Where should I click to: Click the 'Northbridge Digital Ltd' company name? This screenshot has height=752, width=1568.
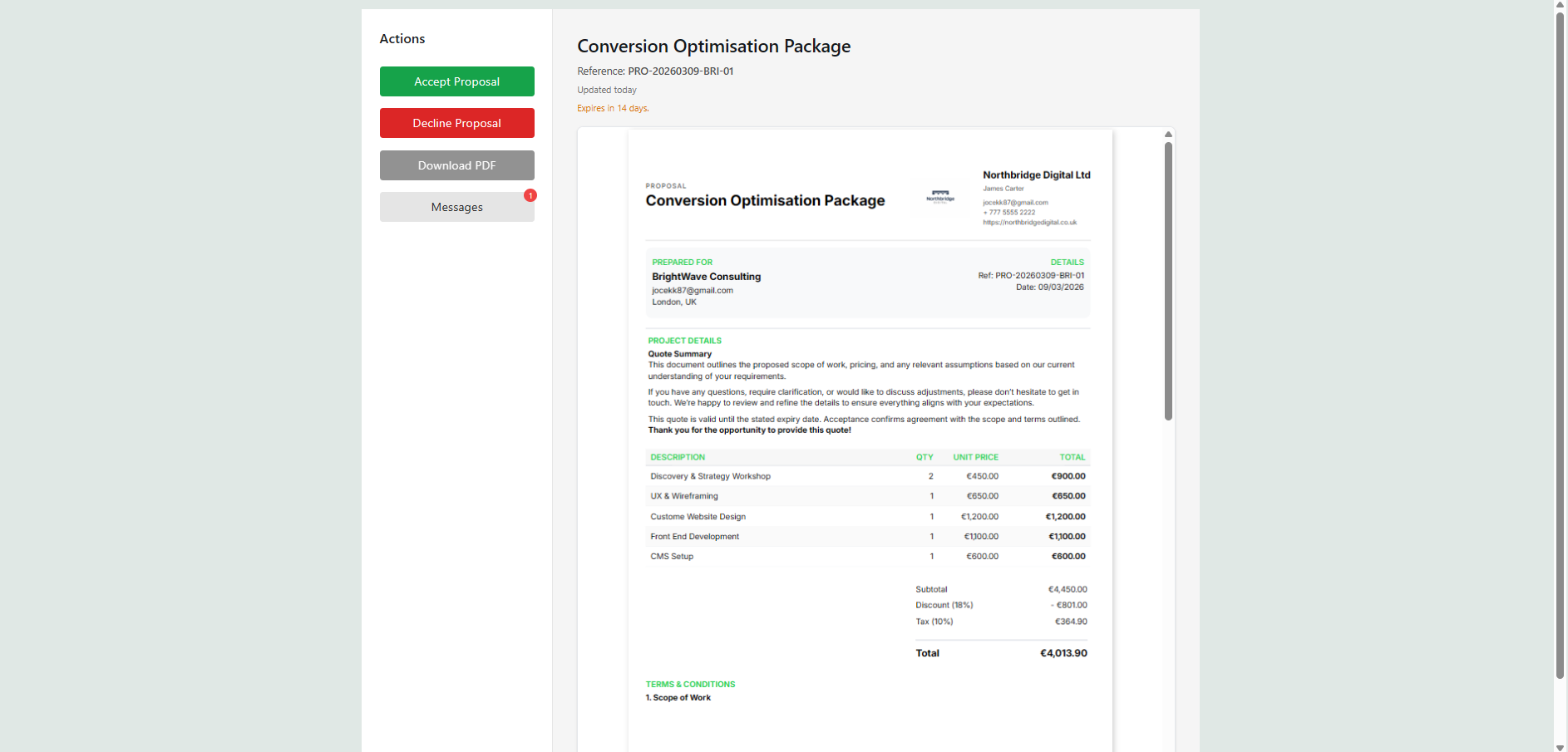tap(1036, 175)
